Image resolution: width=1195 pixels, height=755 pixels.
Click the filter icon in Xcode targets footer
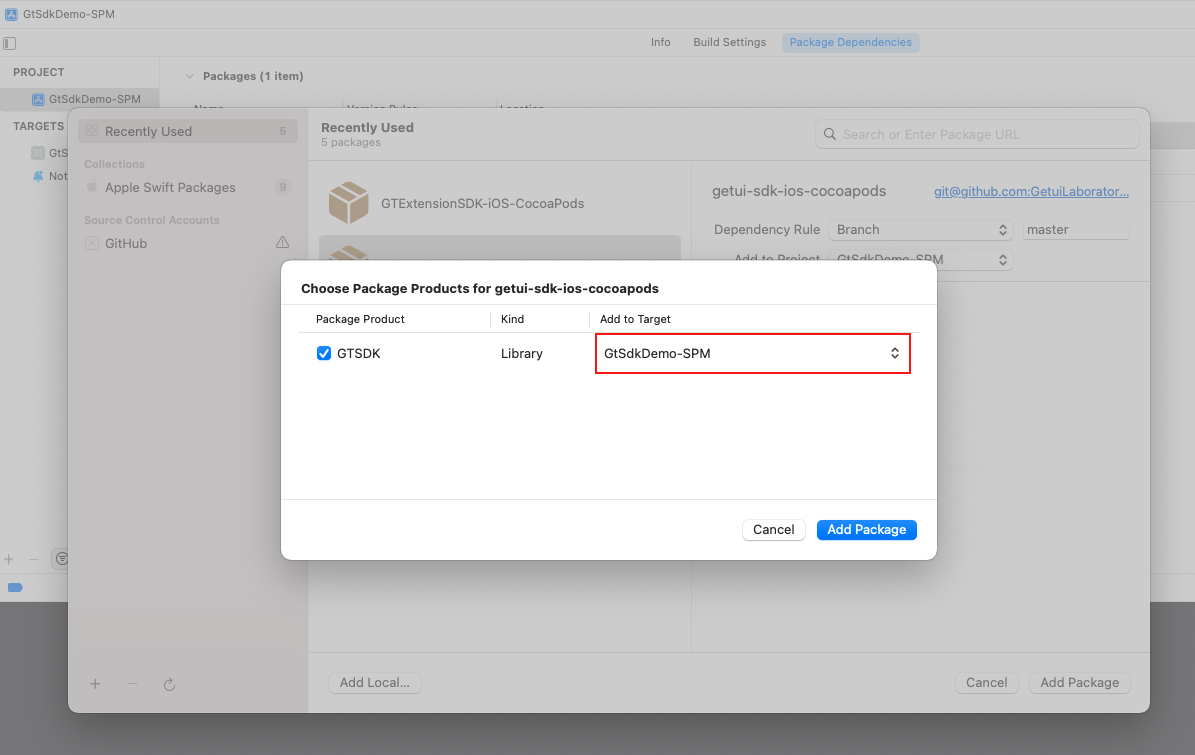click(x=61, y=559)
